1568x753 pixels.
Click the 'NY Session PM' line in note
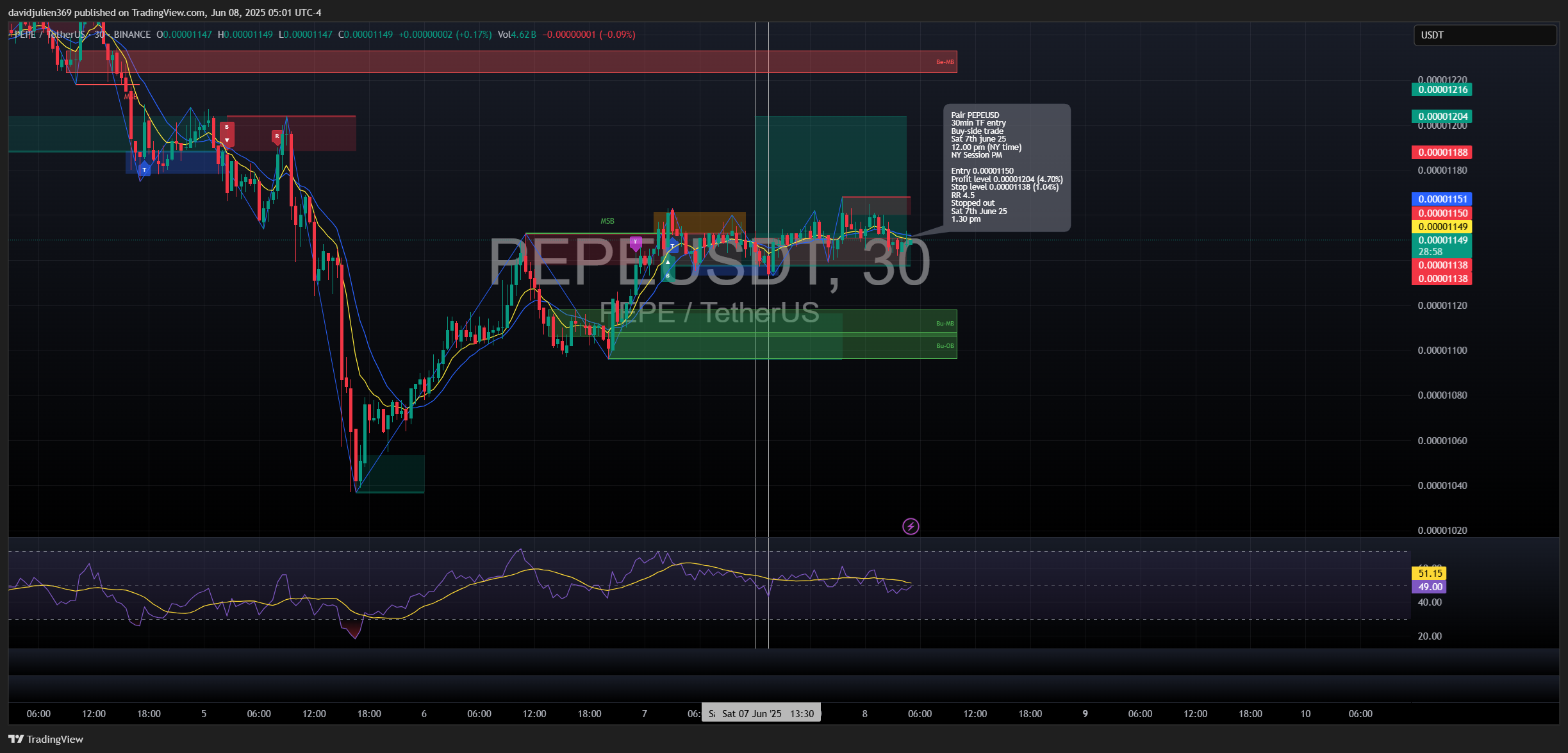point(977,155)
